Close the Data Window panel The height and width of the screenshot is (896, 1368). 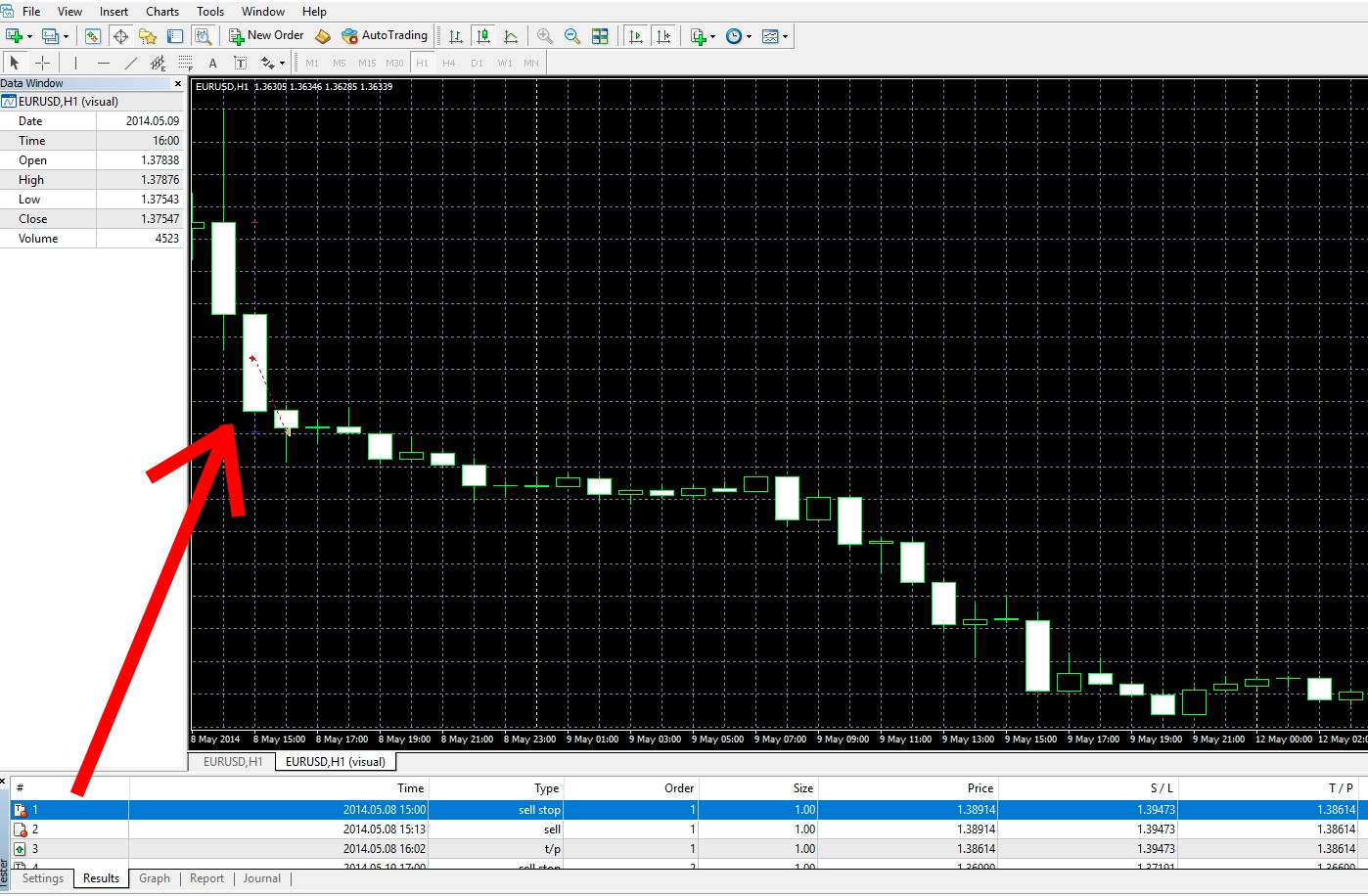(178, 84)
